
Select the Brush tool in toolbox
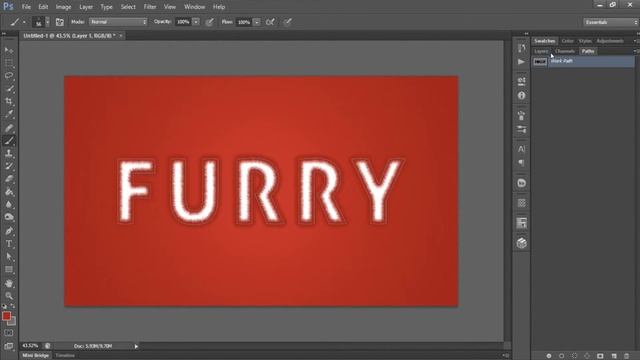(9, 141)
